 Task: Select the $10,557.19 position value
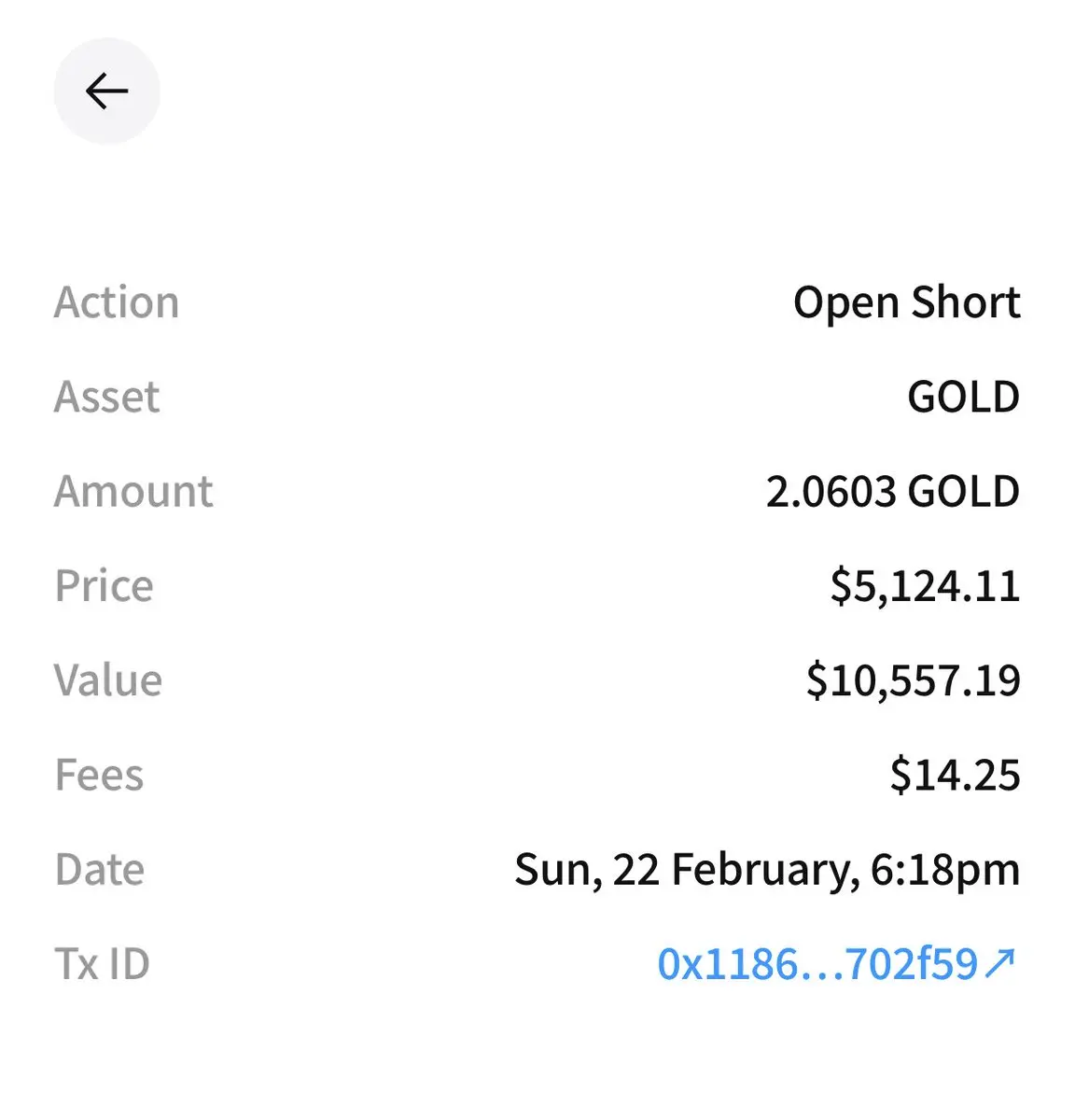coord(913,680)
